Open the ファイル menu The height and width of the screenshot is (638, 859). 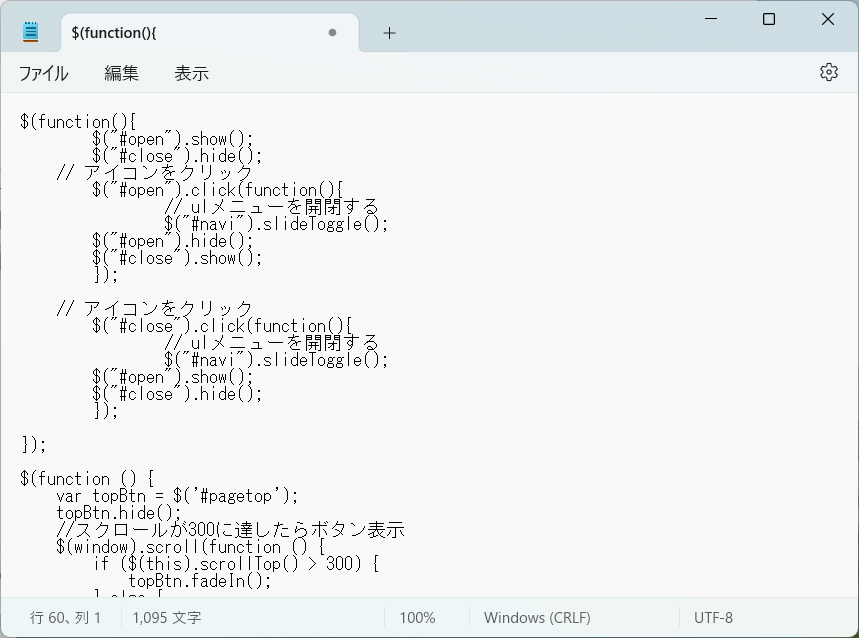pos(43,73)
